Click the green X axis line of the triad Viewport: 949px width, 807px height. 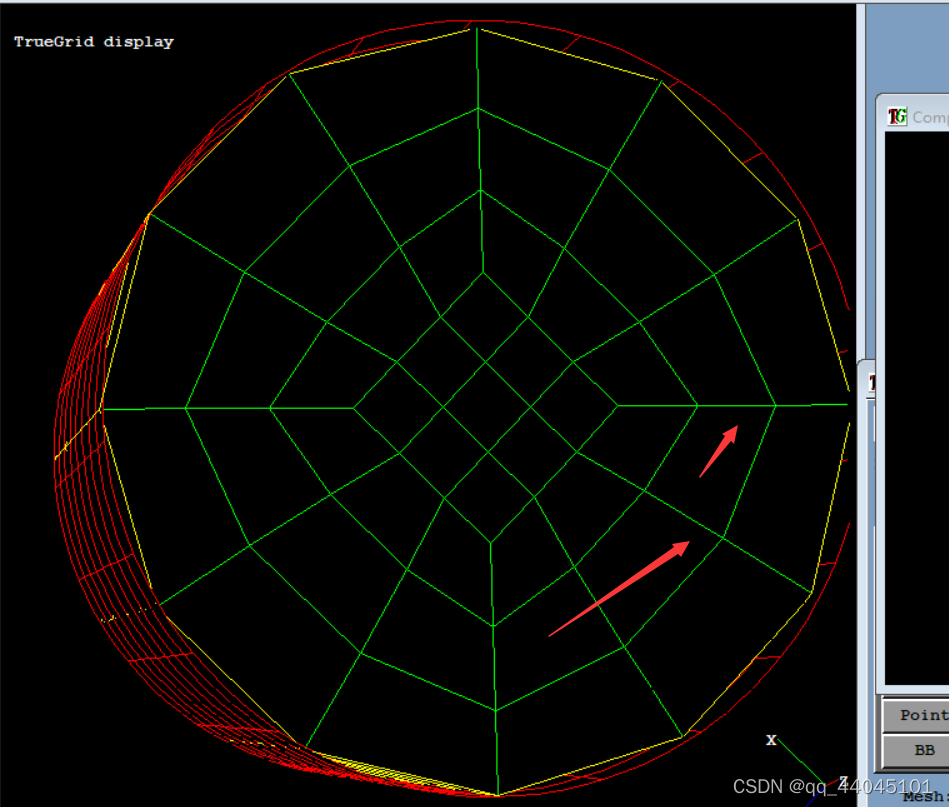coord(798,762)
